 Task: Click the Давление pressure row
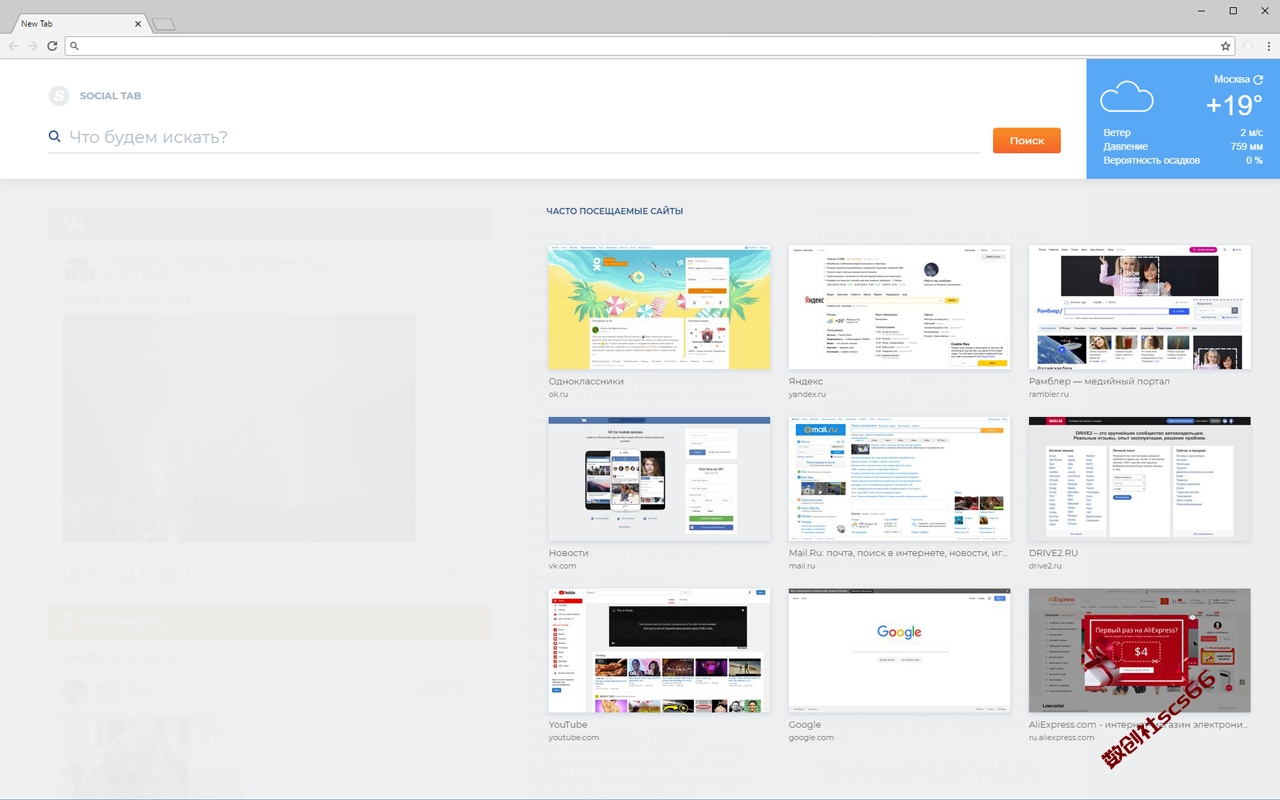(x=1183, y=147)
